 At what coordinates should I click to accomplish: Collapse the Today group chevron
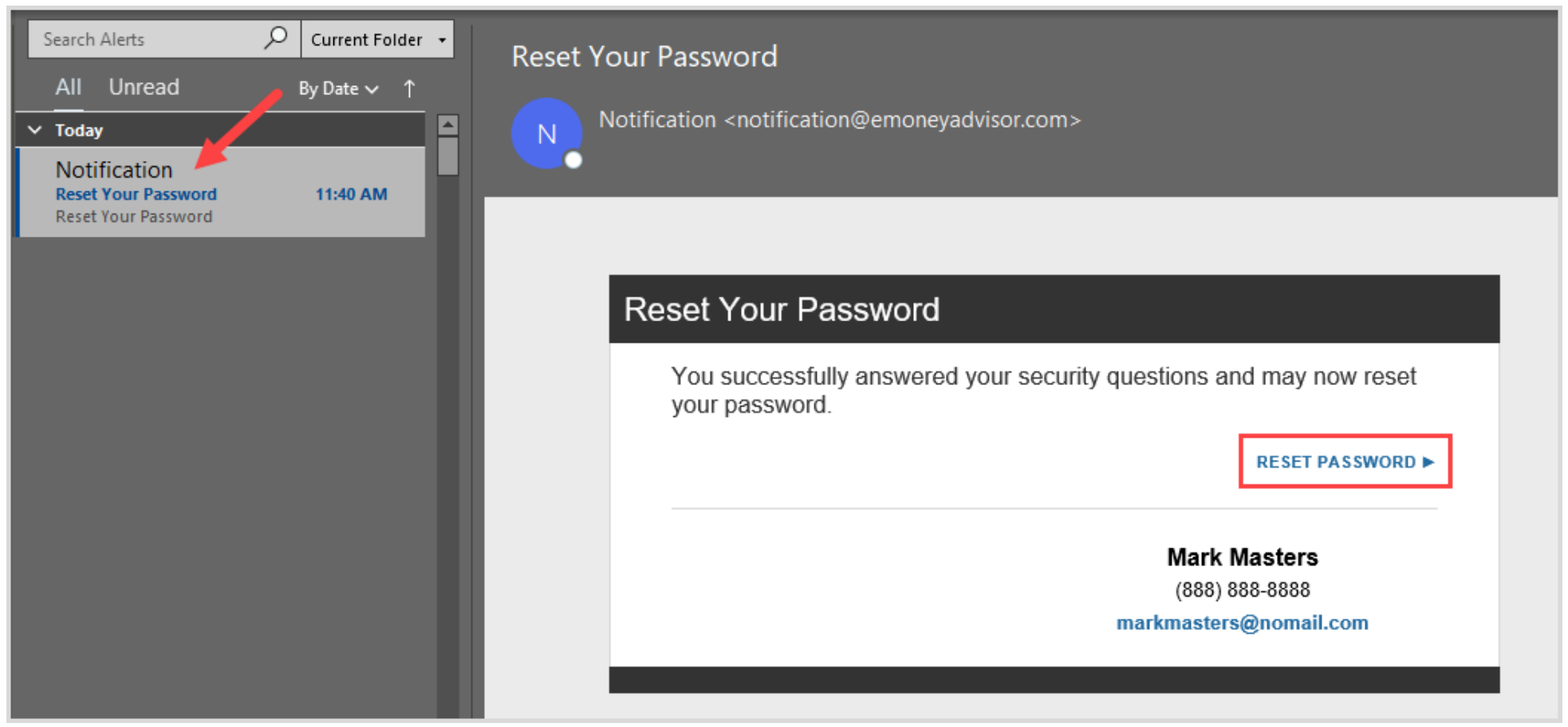(34, 130)
